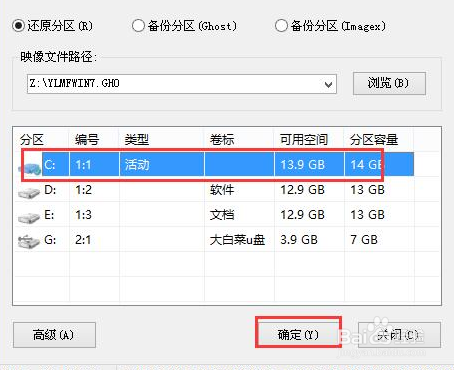Viewport: 454px width, 370px height.
Task: Click the 浏览 (B) browse button
Action: (389, 83)
